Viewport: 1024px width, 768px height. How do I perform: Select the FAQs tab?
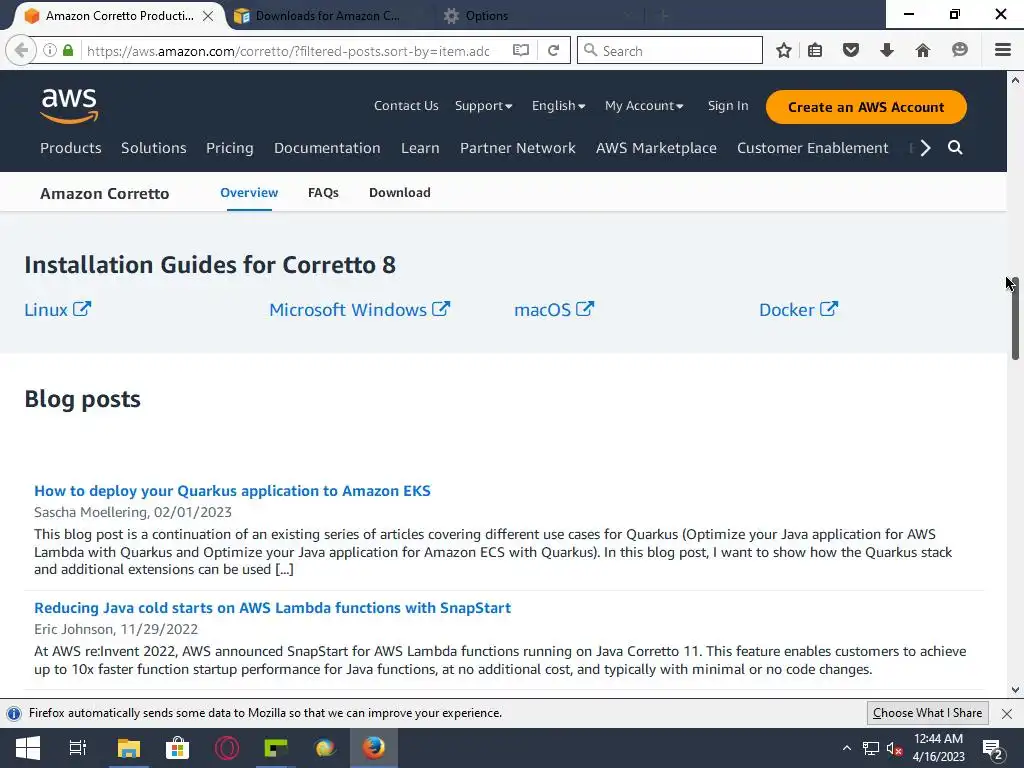[x=323, y=193]
